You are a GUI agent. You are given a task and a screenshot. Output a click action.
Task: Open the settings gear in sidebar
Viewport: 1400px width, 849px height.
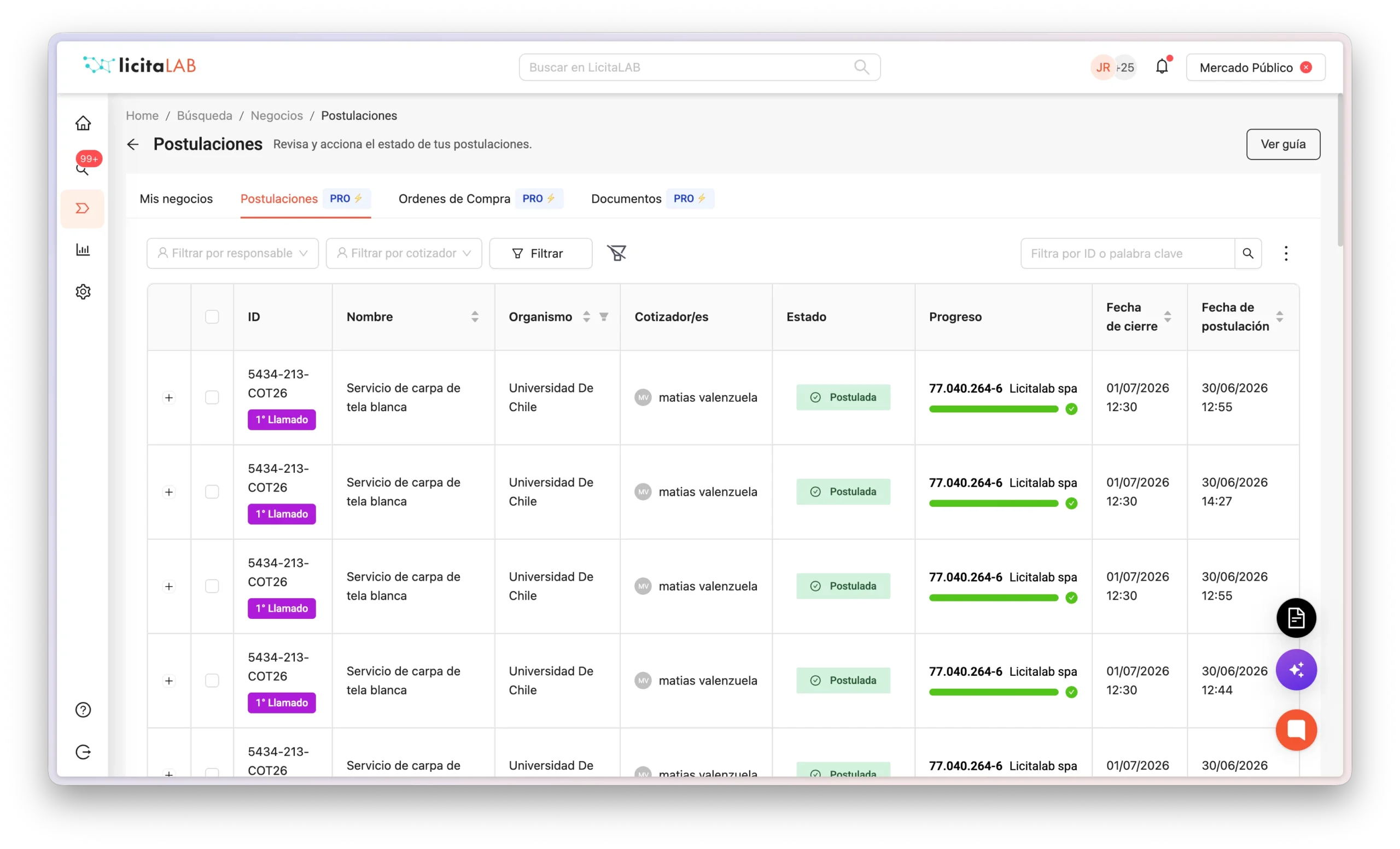[83, 292]
